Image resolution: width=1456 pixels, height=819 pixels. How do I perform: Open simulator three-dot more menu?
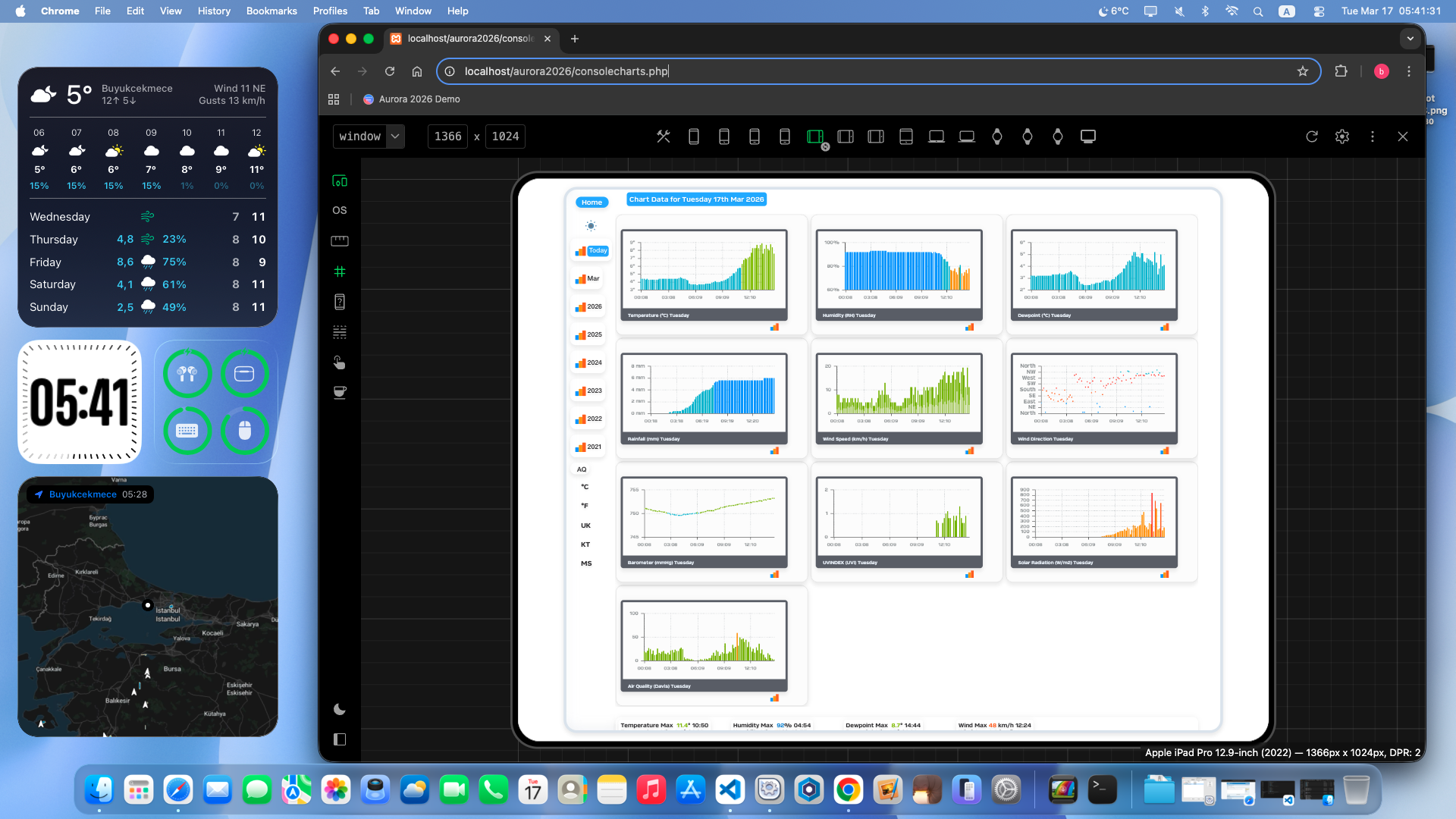[x=1372, y=136]
